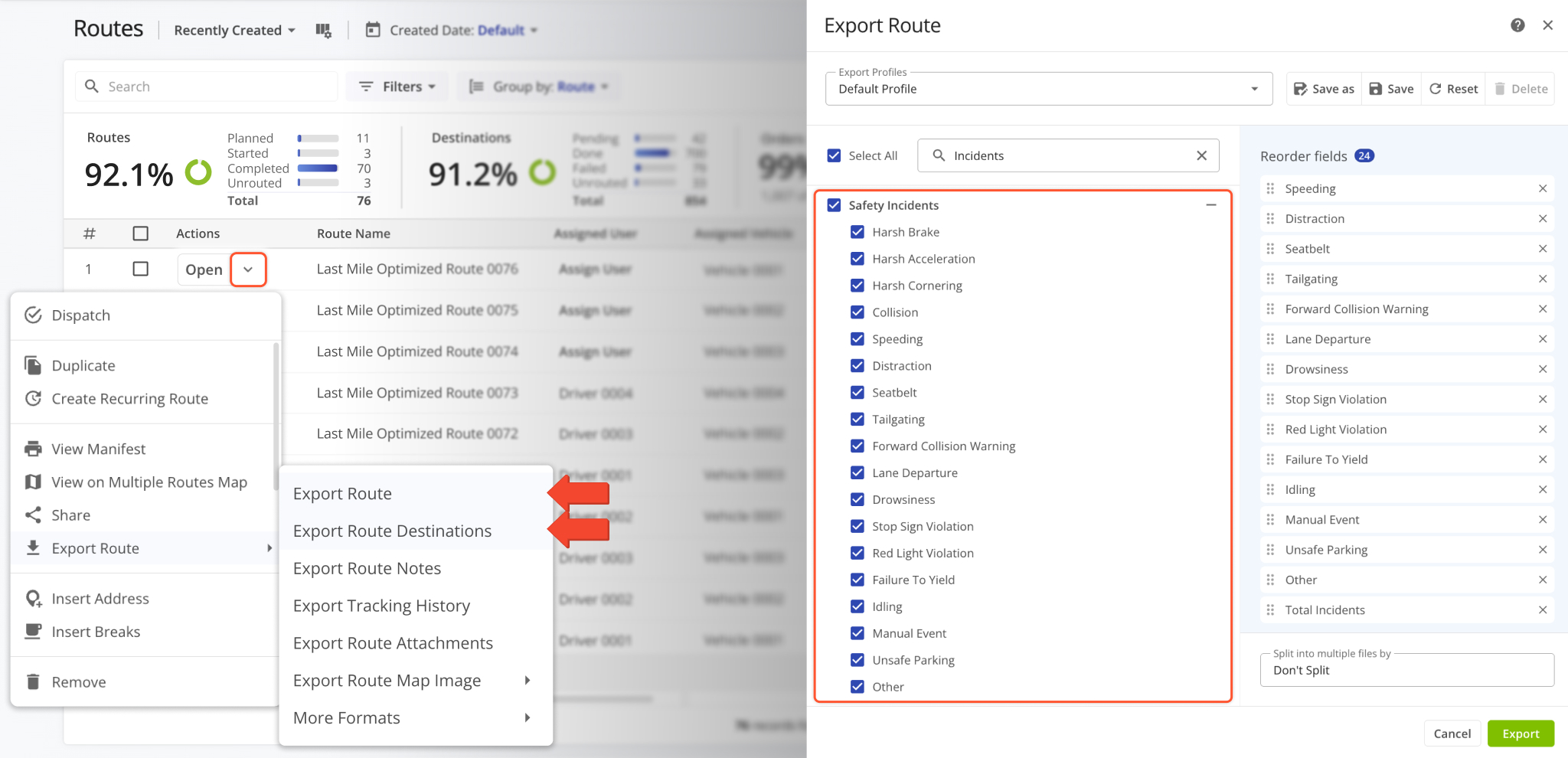This screenshot has width=1568, height=758.
Task: Open the Recently Created dropdown
Action: click(x=234, y=31)
